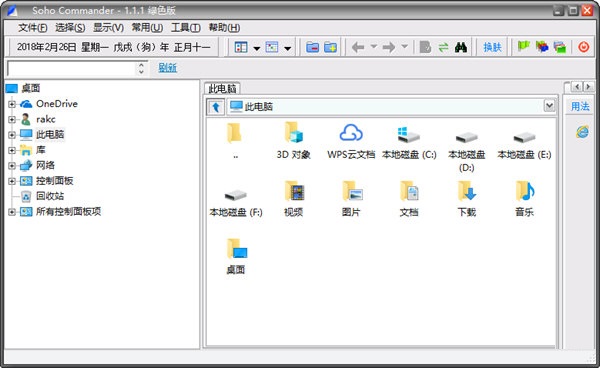Click the 用法 usage link

tap(580, 106)
